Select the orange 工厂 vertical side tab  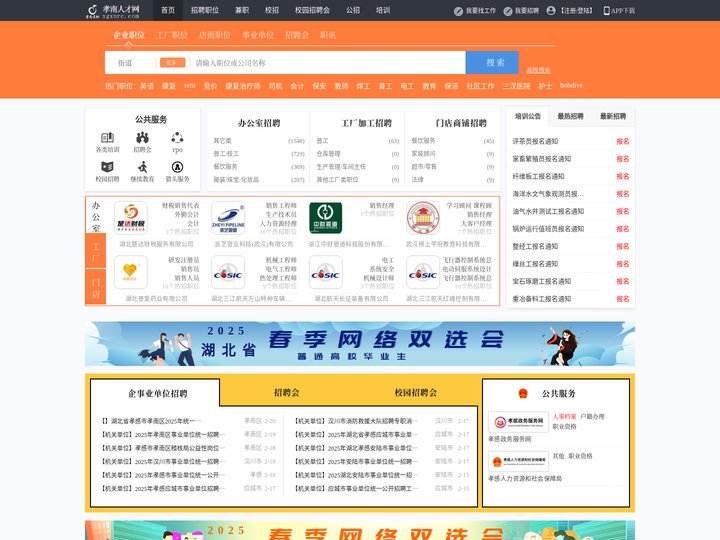click(x=96, y=251)
